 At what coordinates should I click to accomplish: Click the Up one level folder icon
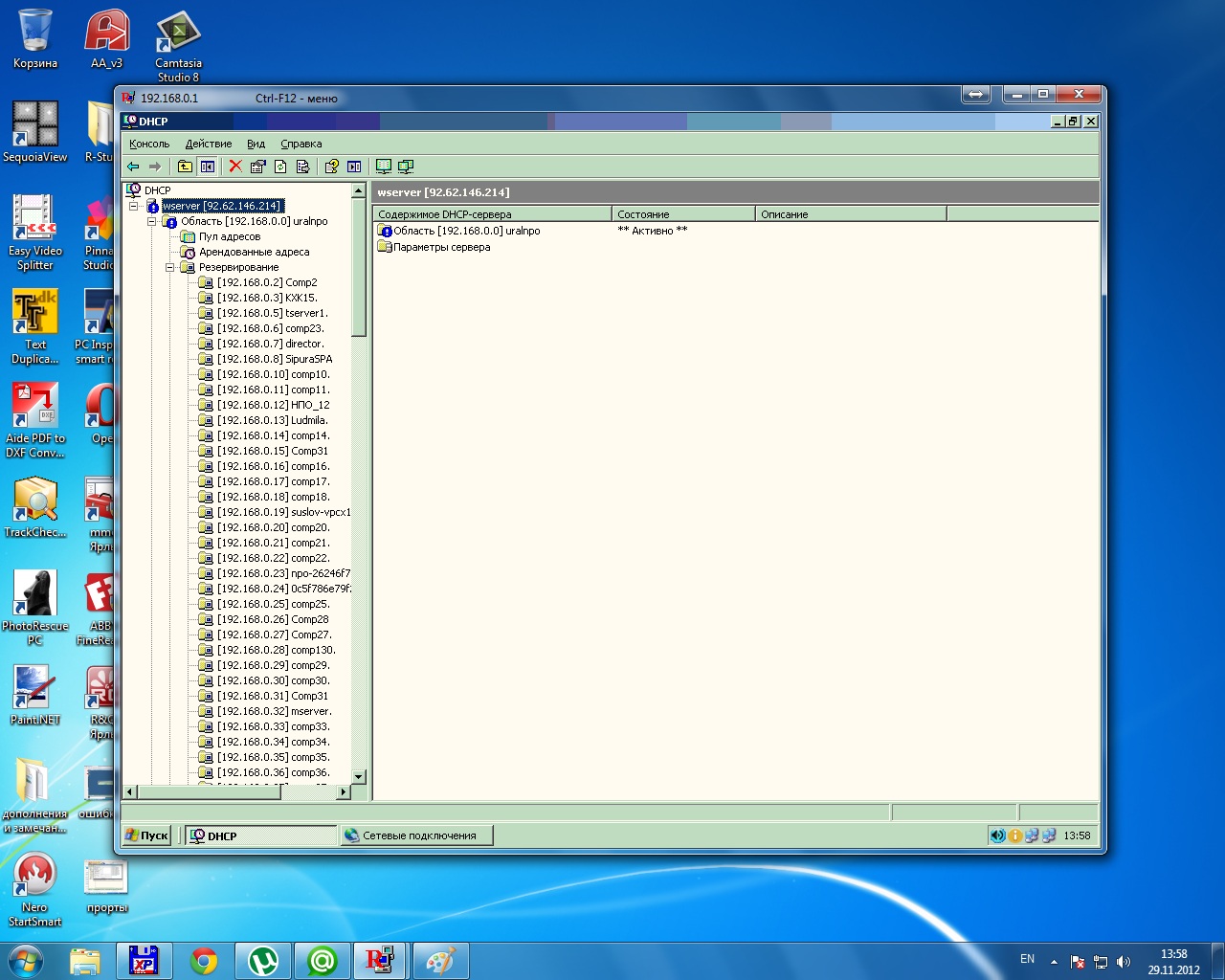185,167
